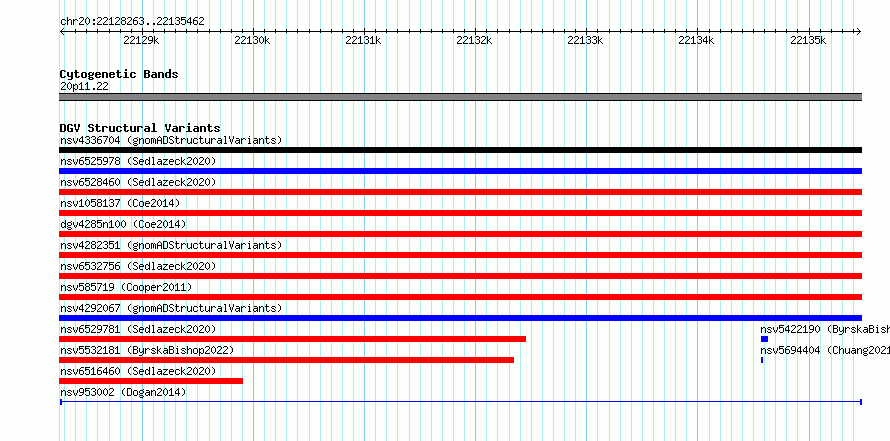Select the short nsv6516460 red bar
Screen dimensions: 890x441
[x=151, y=381]
